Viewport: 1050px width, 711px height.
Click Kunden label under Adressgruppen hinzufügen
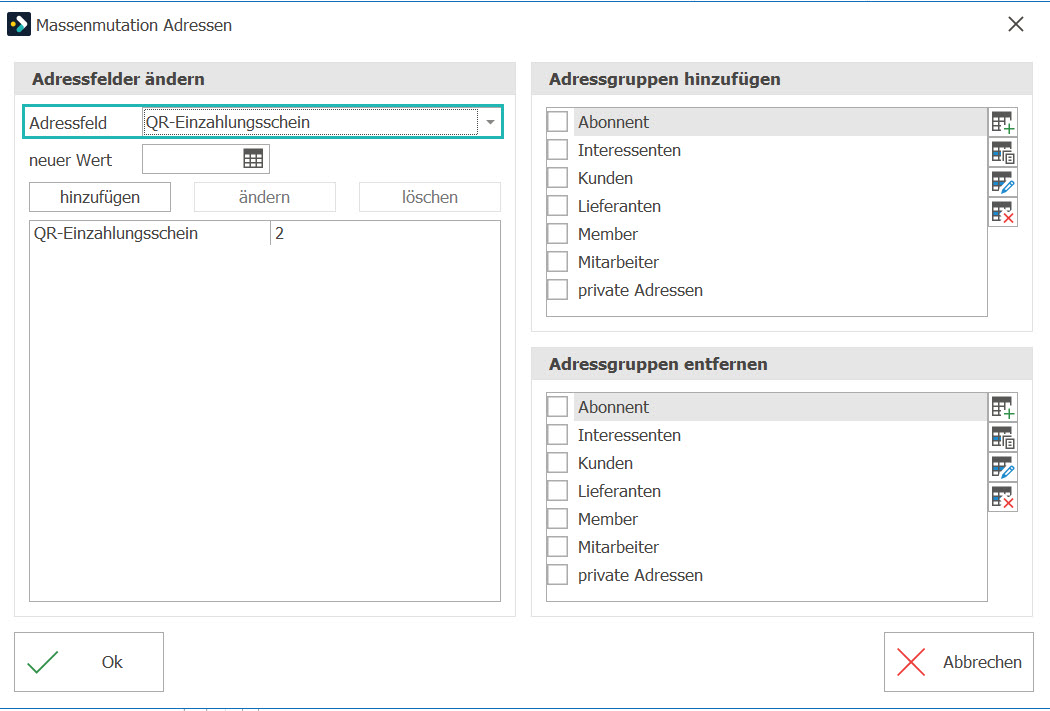pos(605,178)
